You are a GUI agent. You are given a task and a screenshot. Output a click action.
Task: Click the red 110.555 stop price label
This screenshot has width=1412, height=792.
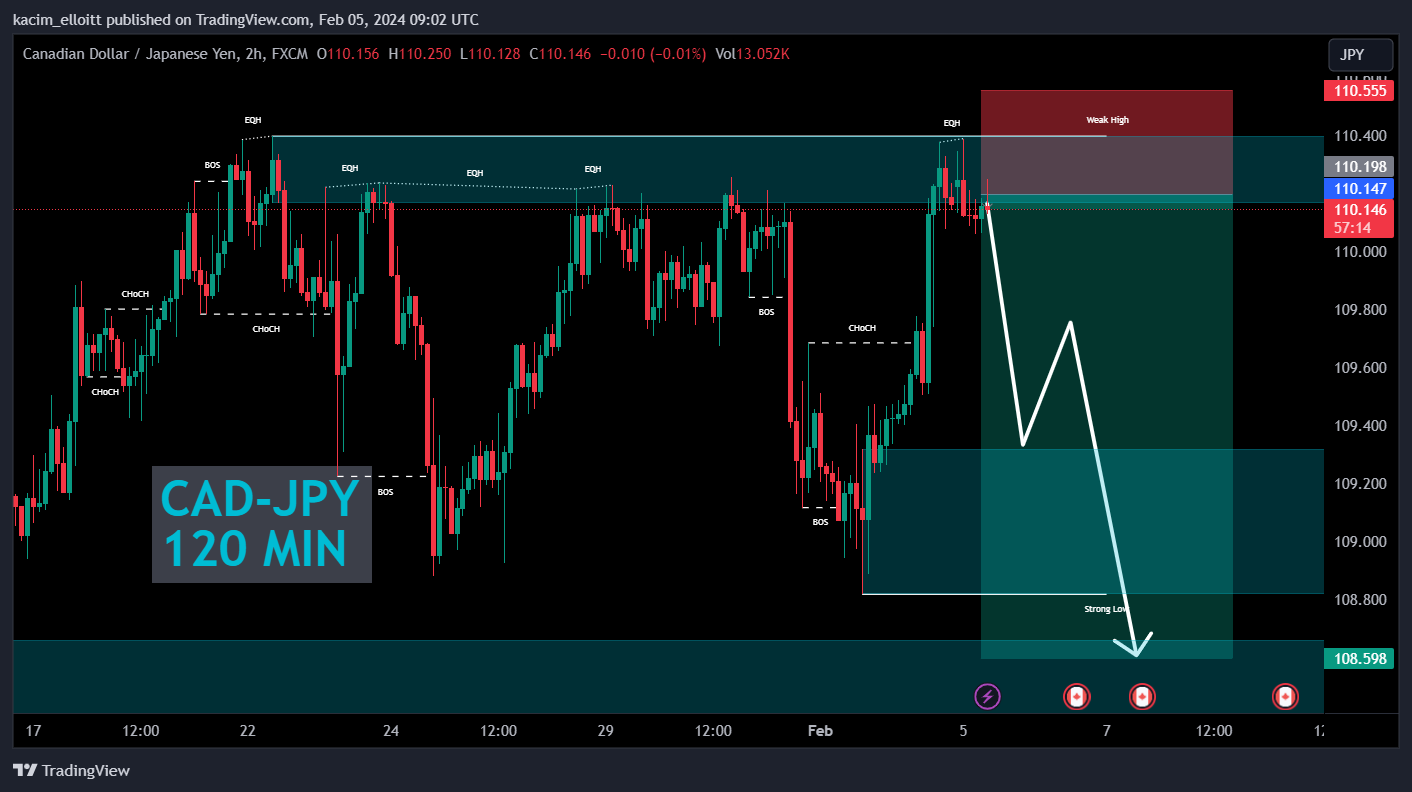tap(1359, 91)
